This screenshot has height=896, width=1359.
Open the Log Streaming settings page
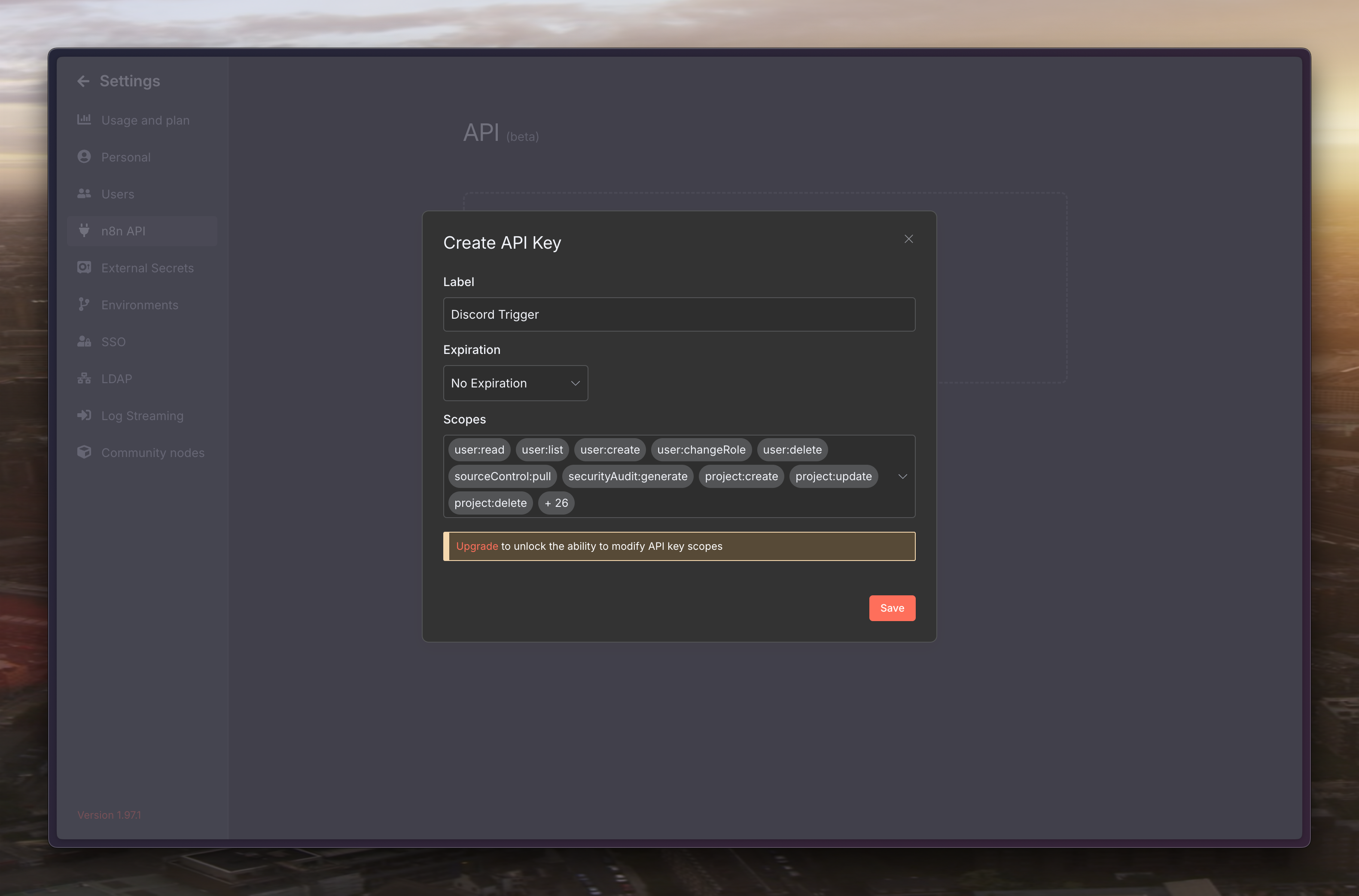point(142,415)
